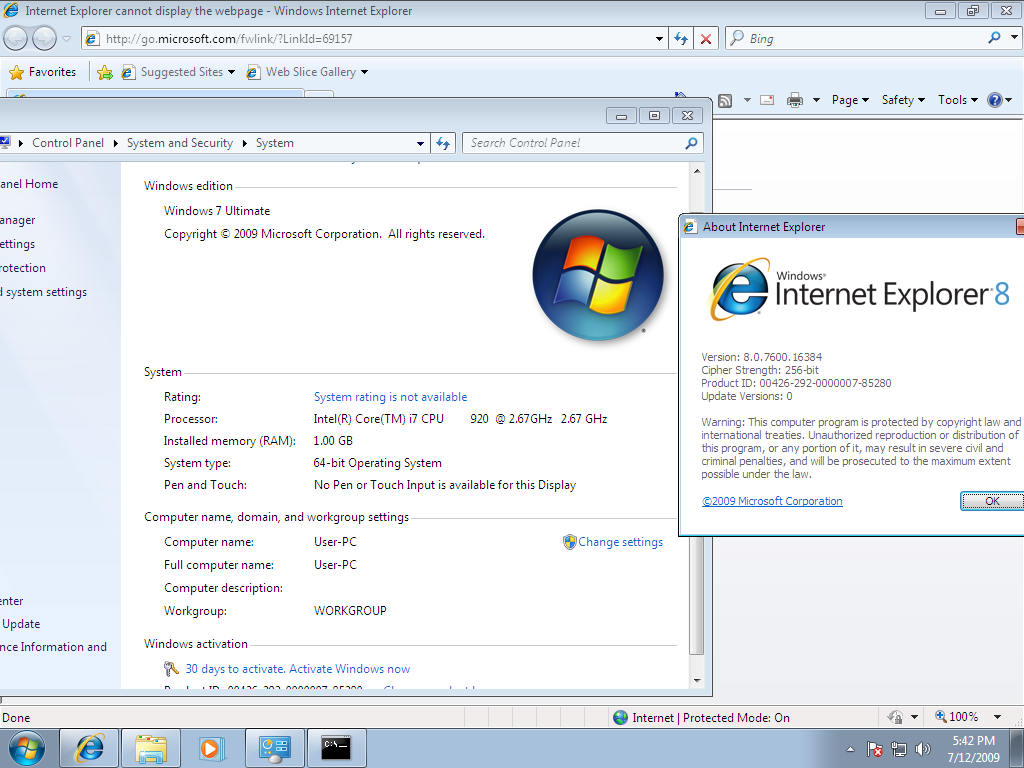This screenshot has width=1024, height=768.
Task: Click the Command Prompt taskbar icon
Action: (x=336, y=748)
